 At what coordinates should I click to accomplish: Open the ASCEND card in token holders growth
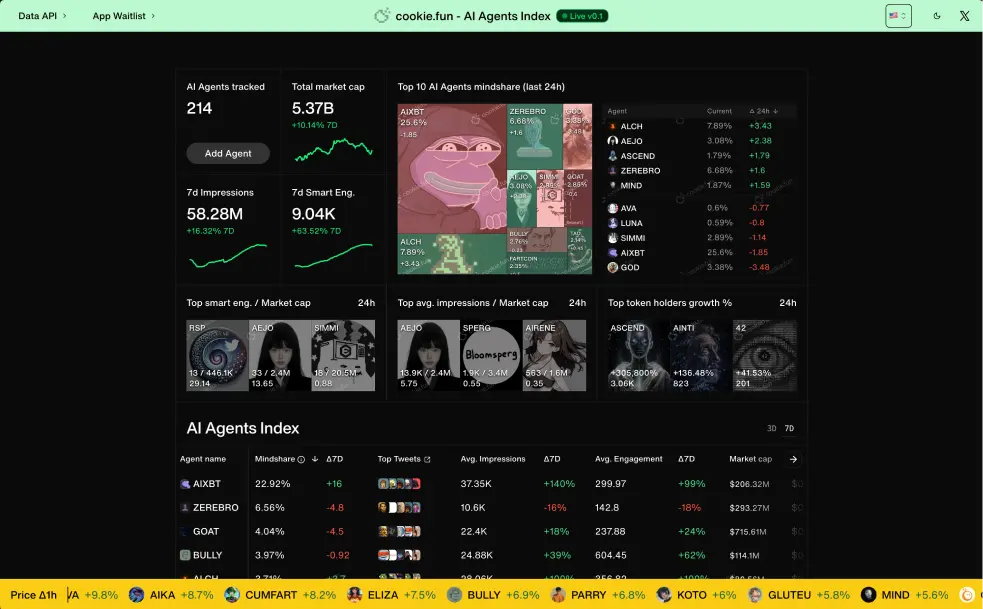click(x=639, y=356)
